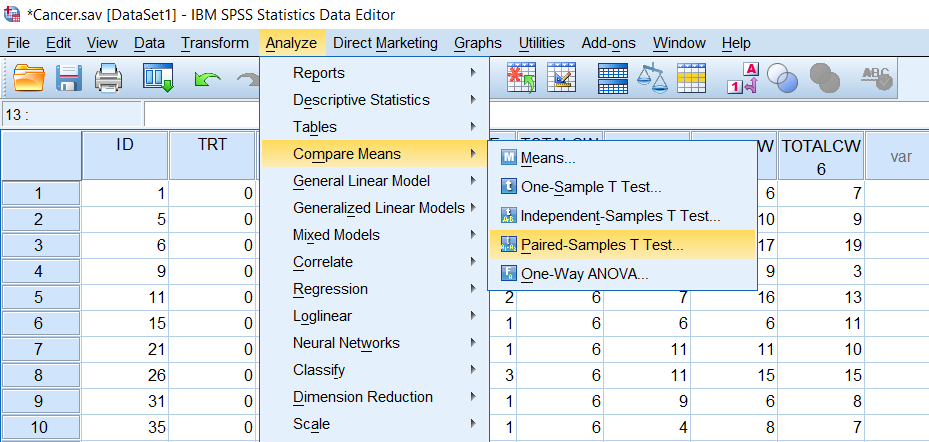
Task: Open the Window menu
Action: pos(679,43)
